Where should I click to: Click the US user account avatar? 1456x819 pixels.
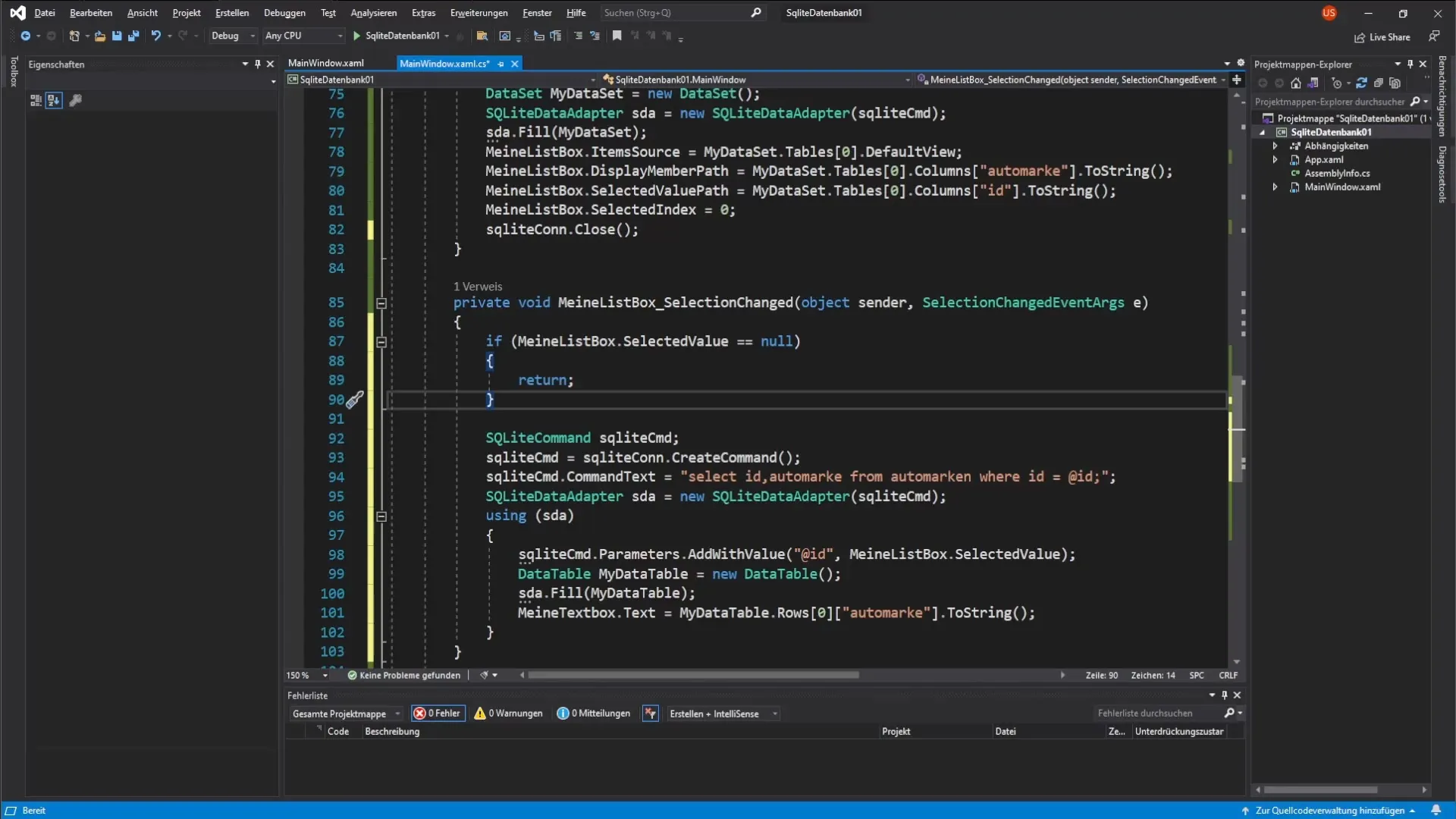(1329, 13)
